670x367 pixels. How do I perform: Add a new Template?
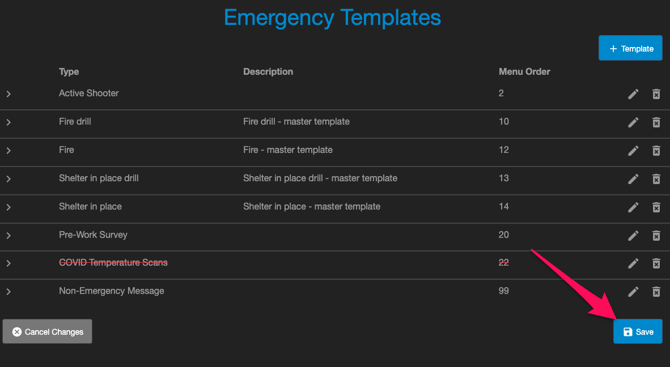pos(631,48)
